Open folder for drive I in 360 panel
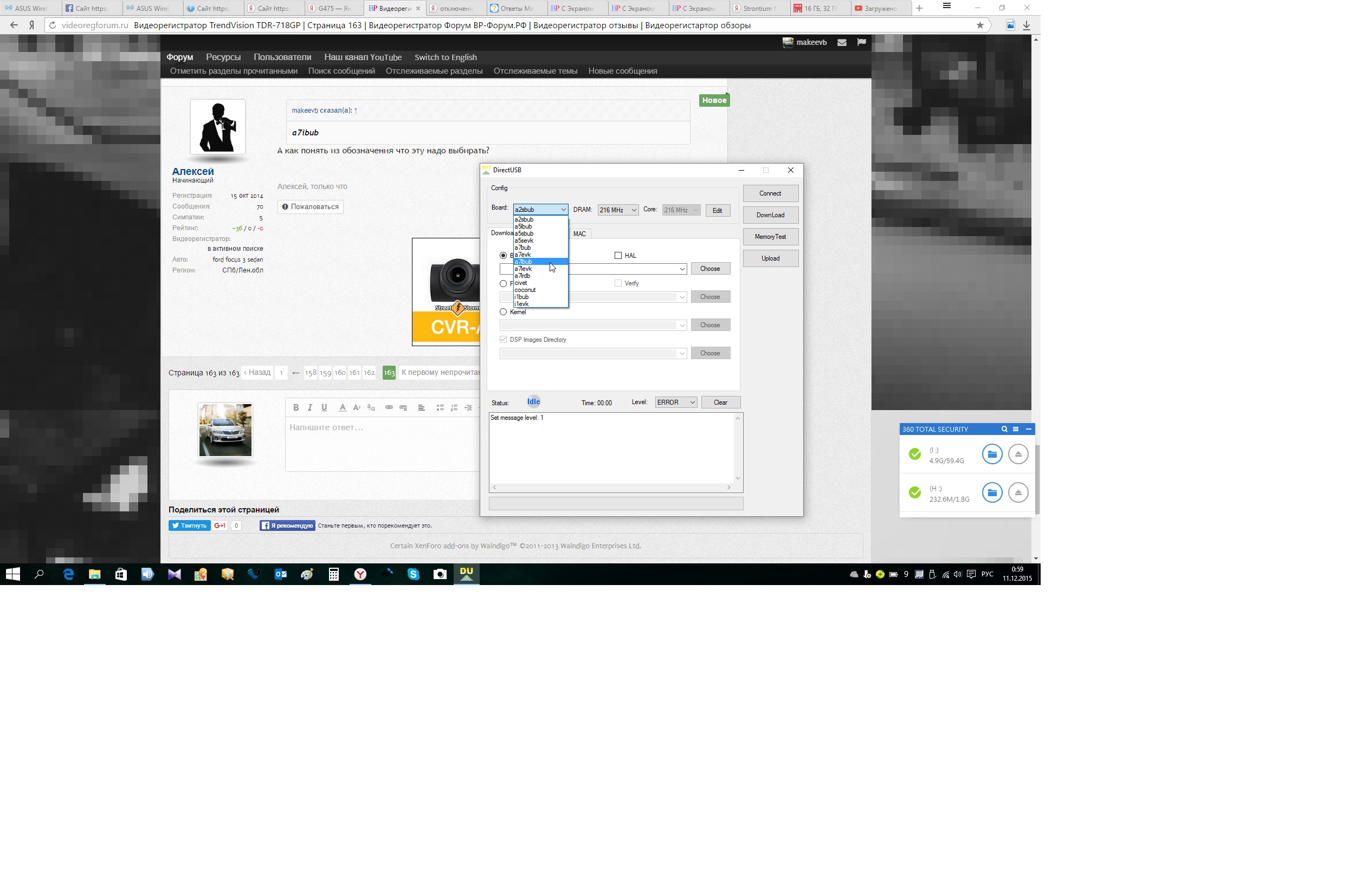 [991, 455]
